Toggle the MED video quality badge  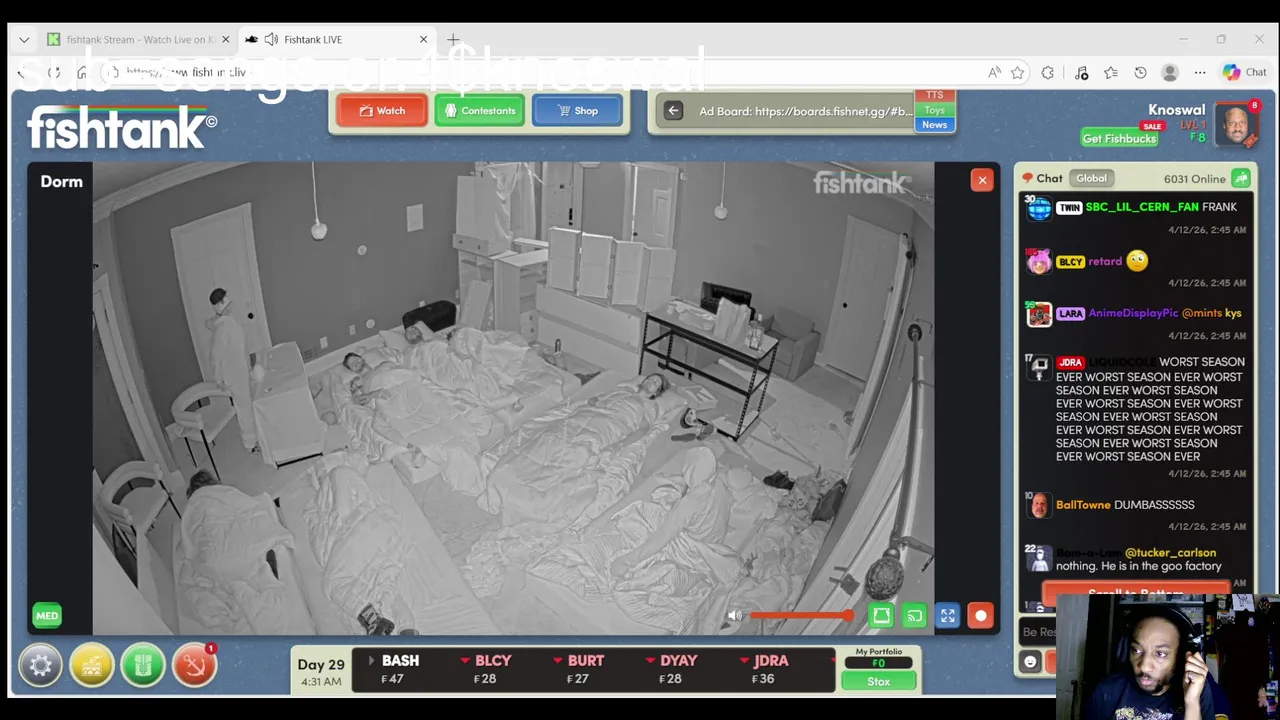coord(47,616)
